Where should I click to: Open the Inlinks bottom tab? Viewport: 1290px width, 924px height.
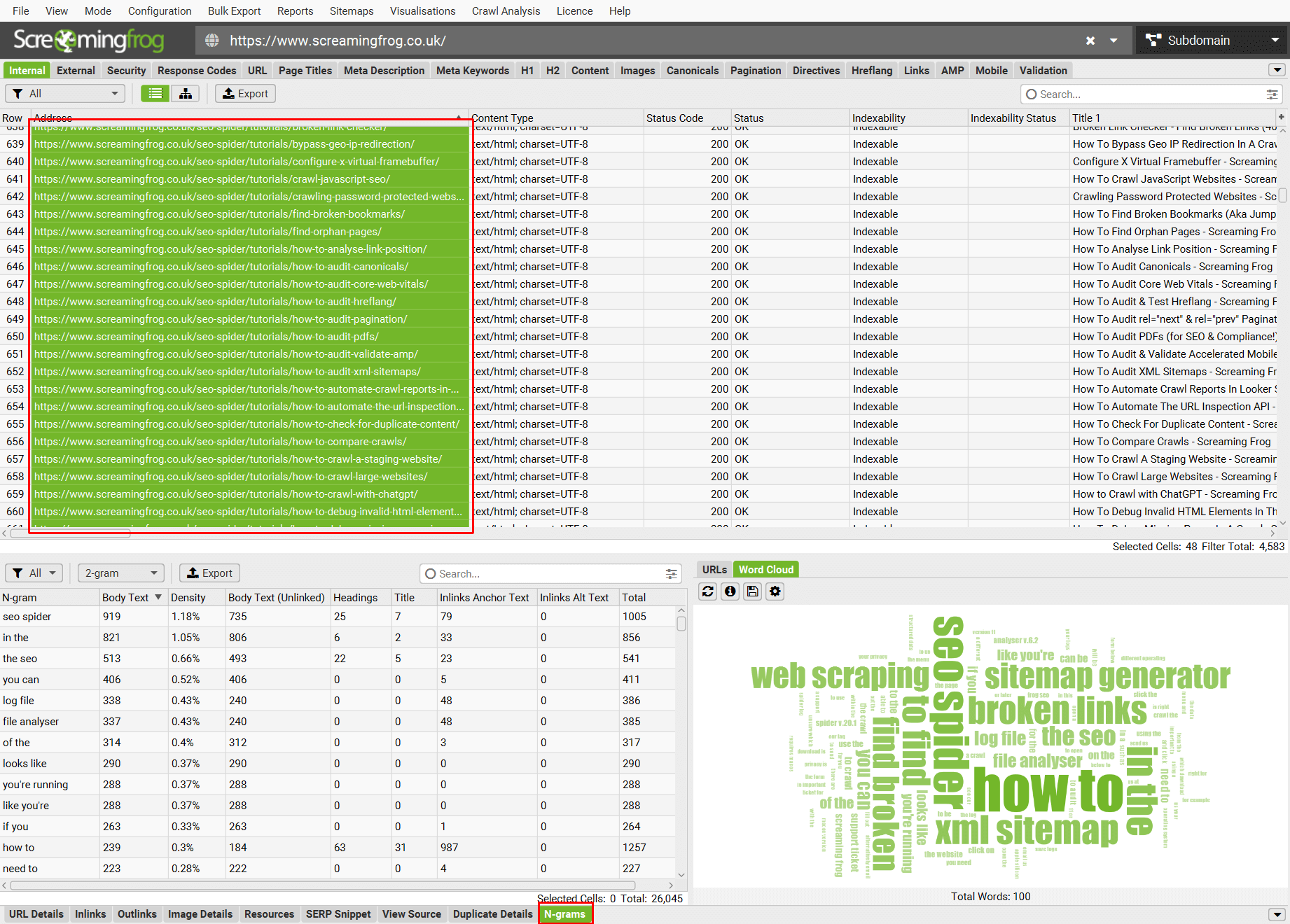[x=90, y=914]
